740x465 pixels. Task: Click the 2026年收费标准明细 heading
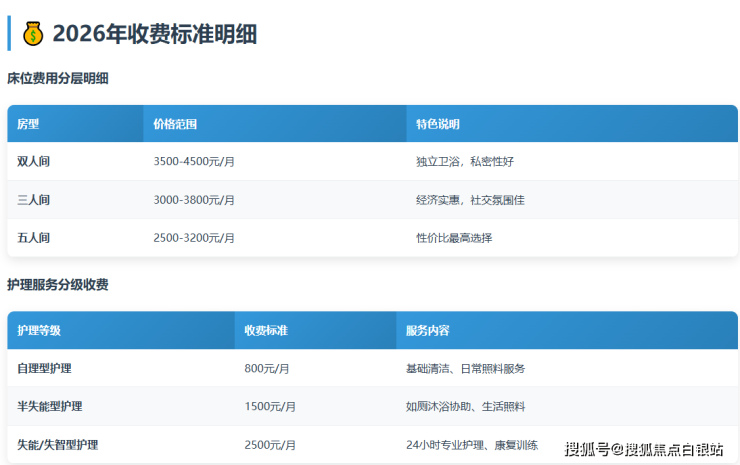tap(154, 34)
